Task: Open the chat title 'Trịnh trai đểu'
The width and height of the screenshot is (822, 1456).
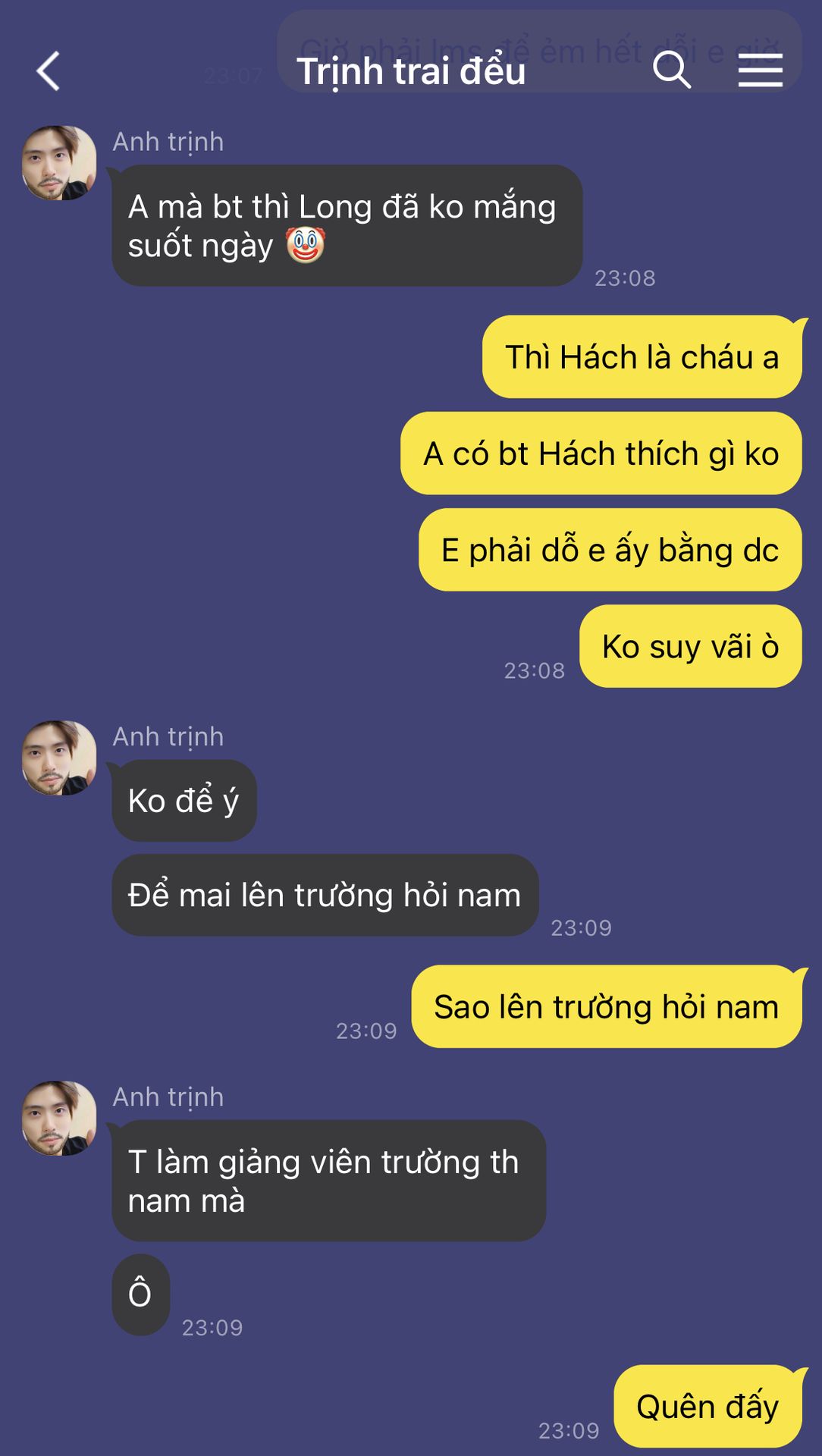Action: point(411,71)
